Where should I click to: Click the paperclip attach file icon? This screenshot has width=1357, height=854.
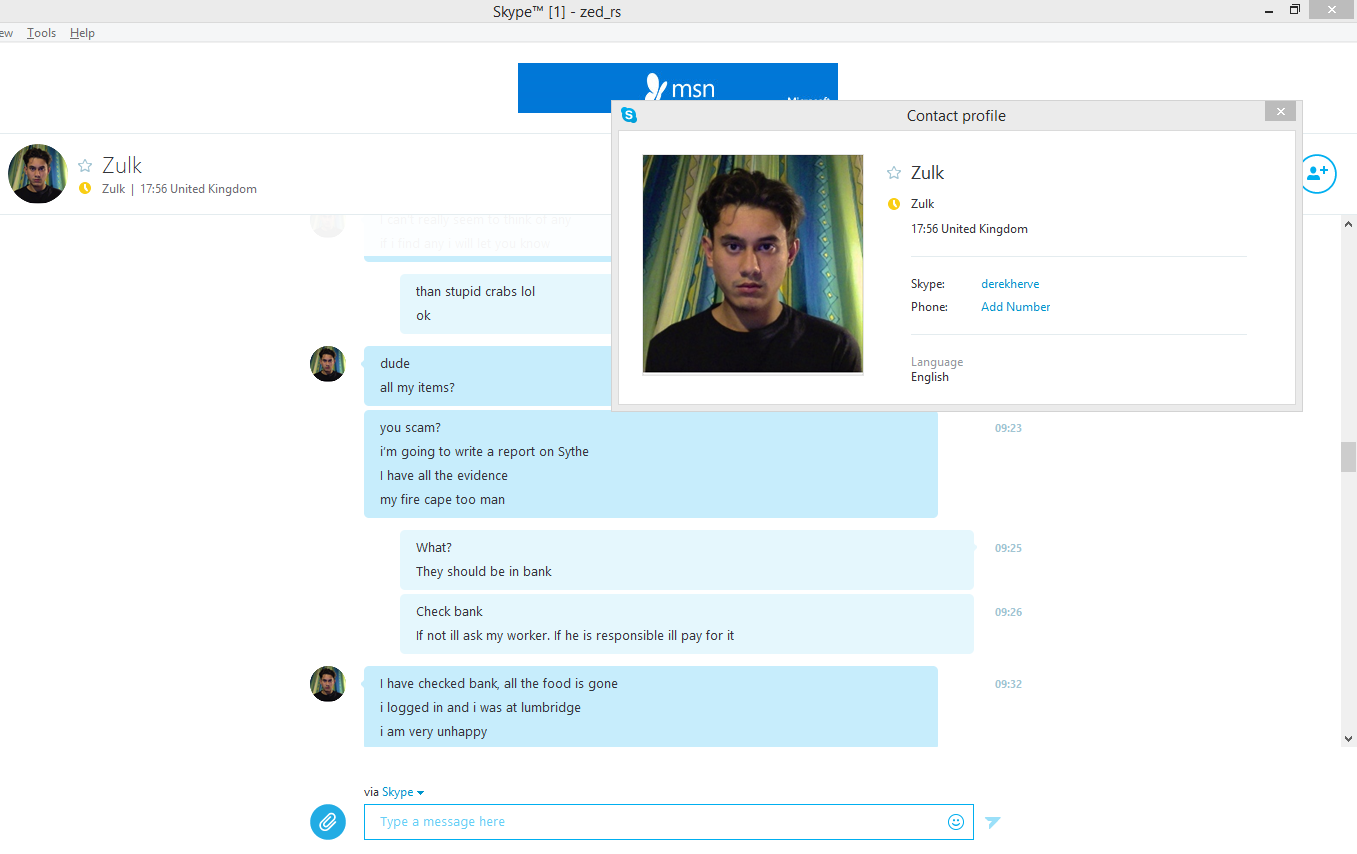click(328, 822)
